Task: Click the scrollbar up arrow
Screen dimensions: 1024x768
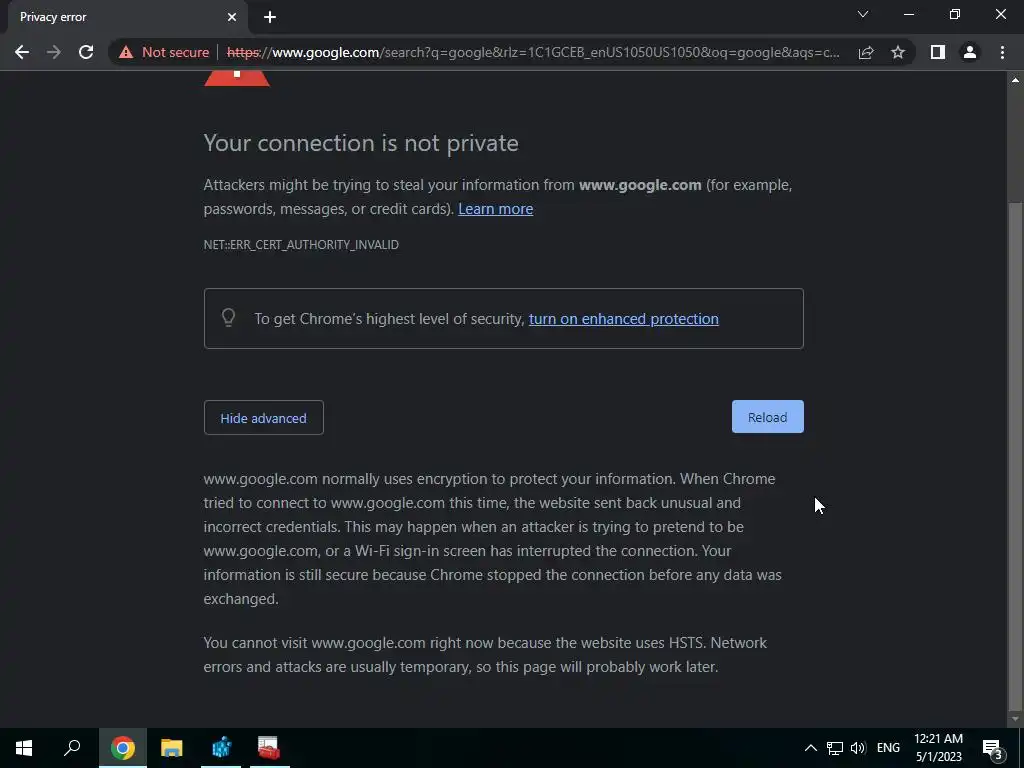Action: (1015, 80)
